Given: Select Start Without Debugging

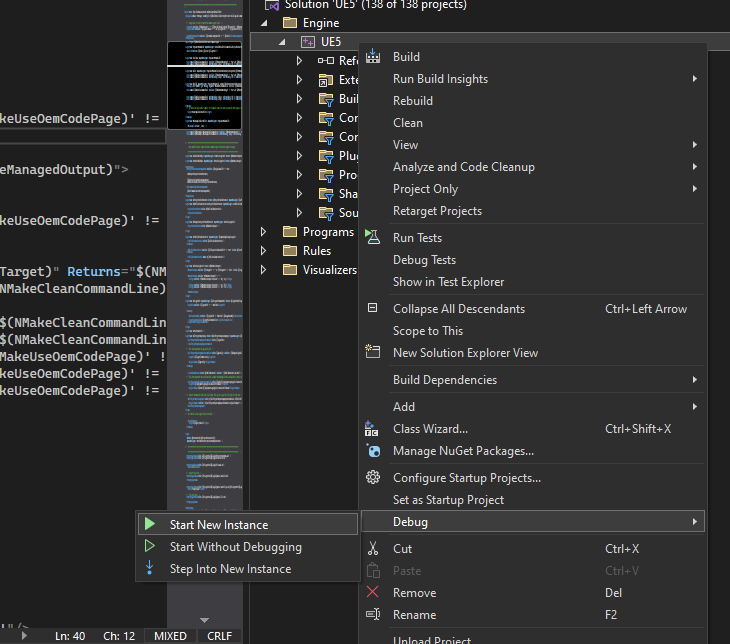Looking at the screenshot, I should 248,547.
